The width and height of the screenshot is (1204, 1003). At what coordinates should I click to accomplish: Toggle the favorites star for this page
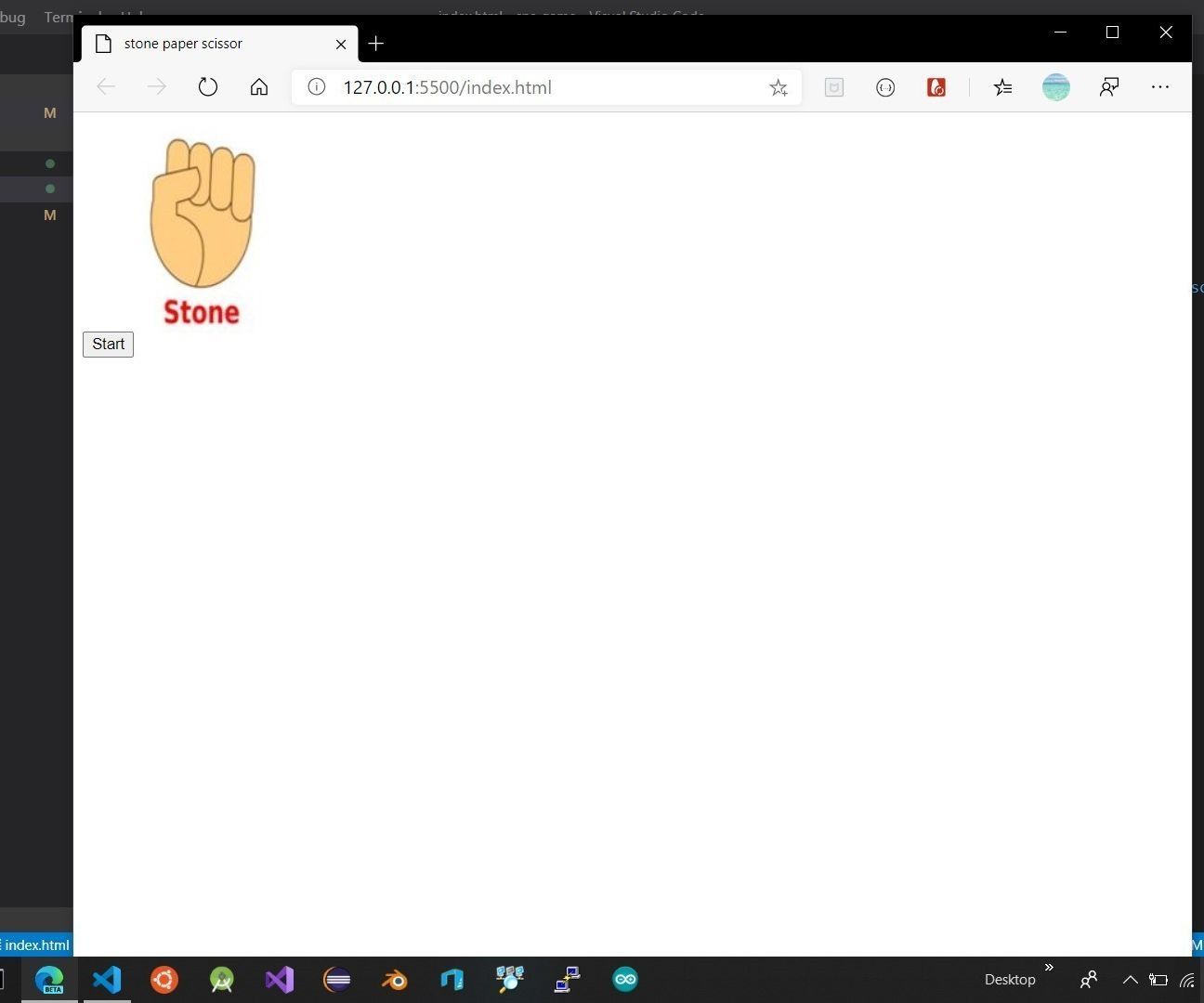[x=779, y=87]
